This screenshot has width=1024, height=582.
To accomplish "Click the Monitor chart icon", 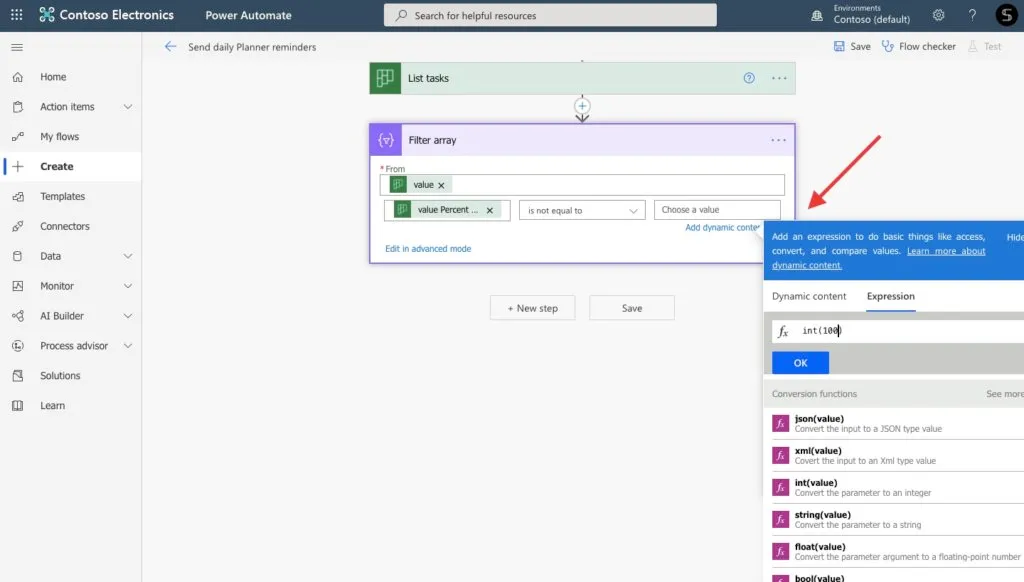I will (18, 286).
